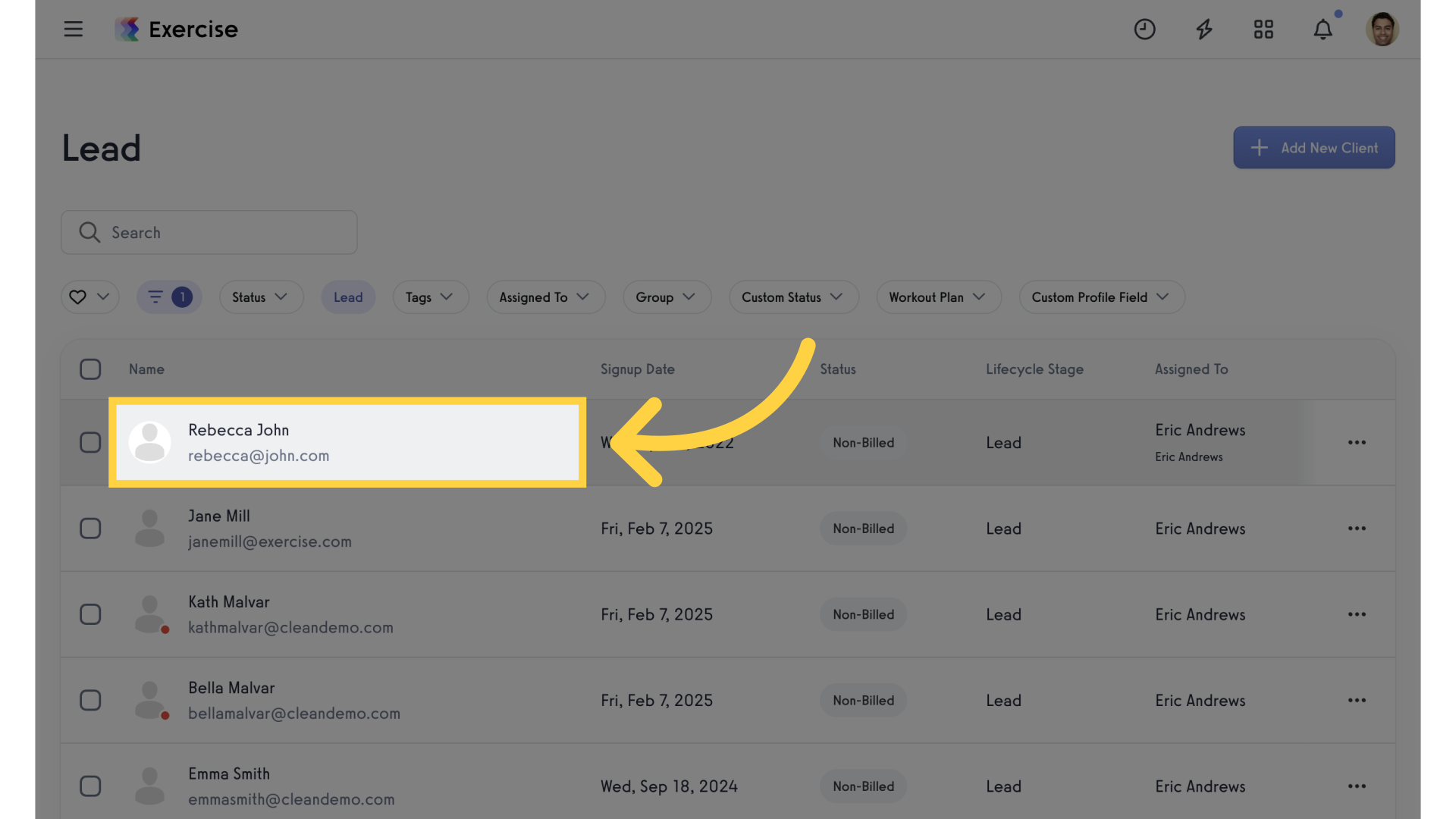The height and width of the screenshot is (819, 1456).
Task: Toggle checkbox for Rebecca John row
Action: click(x=90, y=443)
